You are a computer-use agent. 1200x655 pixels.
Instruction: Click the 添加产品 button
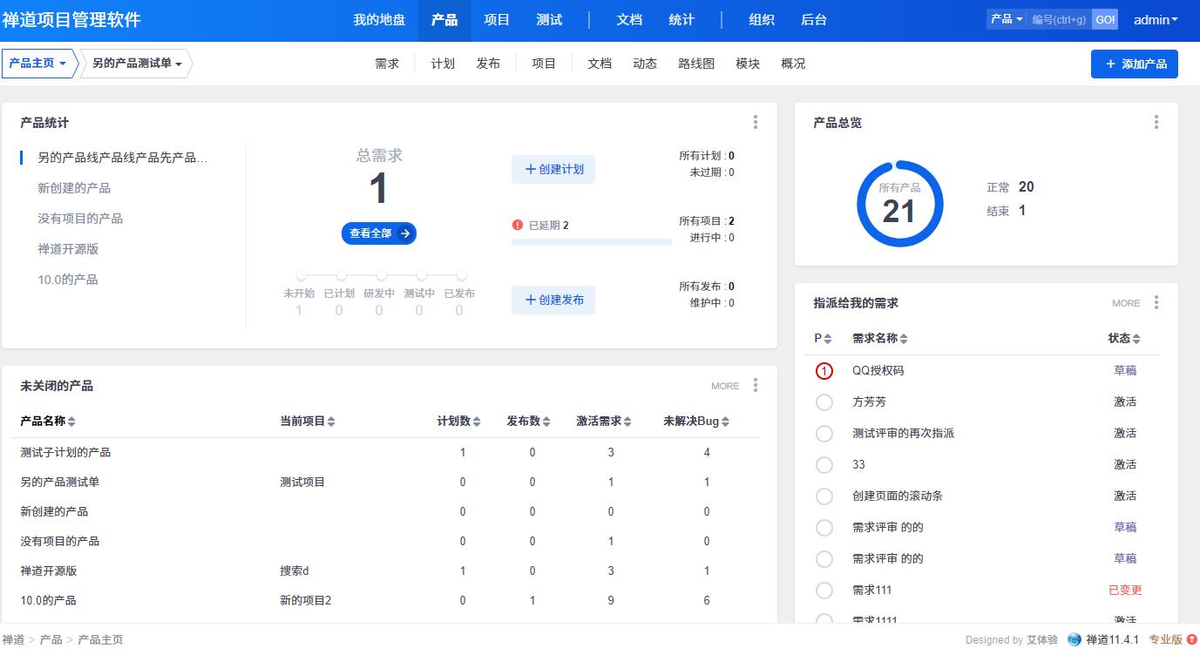(1134, 64)
